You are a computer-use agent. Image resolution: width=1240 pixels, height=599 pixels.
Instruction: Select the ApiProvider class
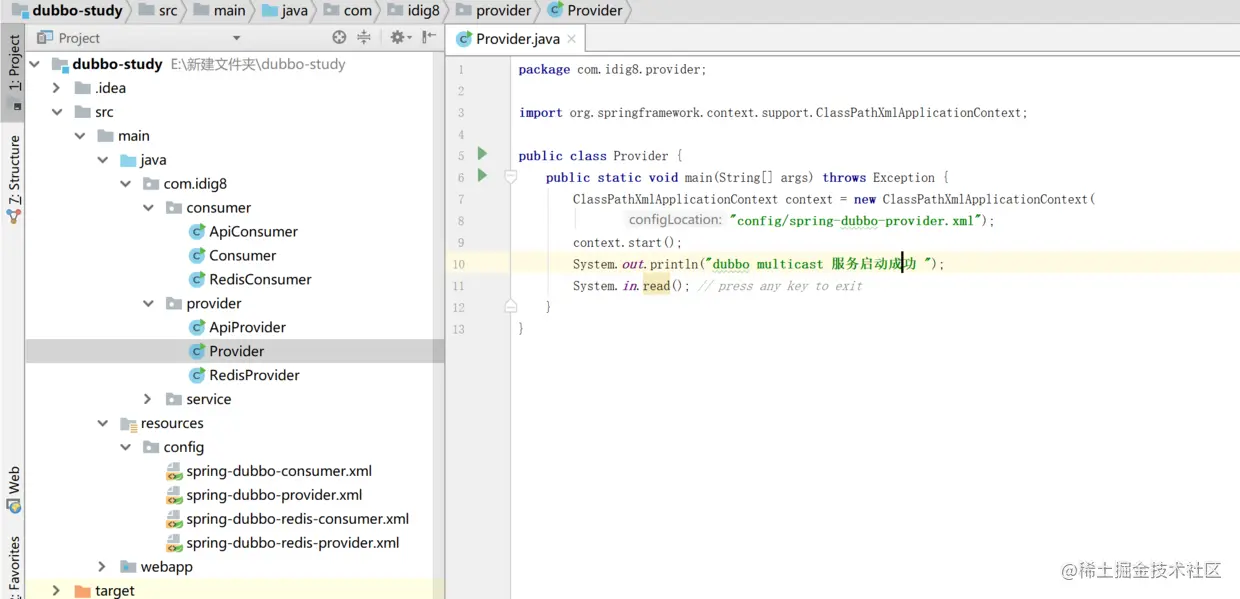pos(247,328)
